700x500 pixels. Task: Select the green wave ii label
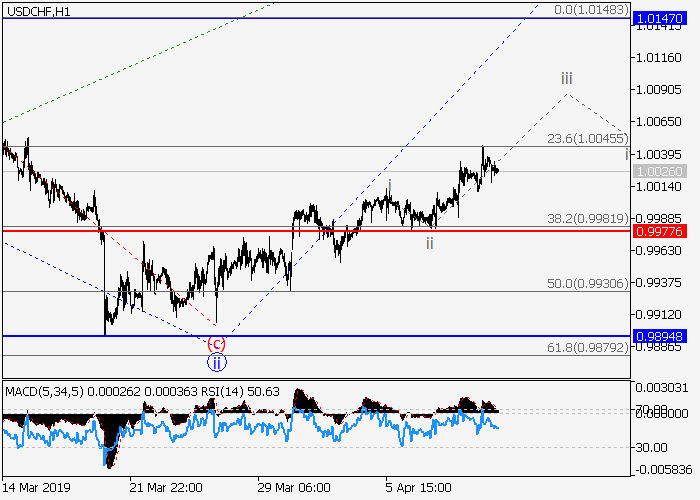point(429,243)
